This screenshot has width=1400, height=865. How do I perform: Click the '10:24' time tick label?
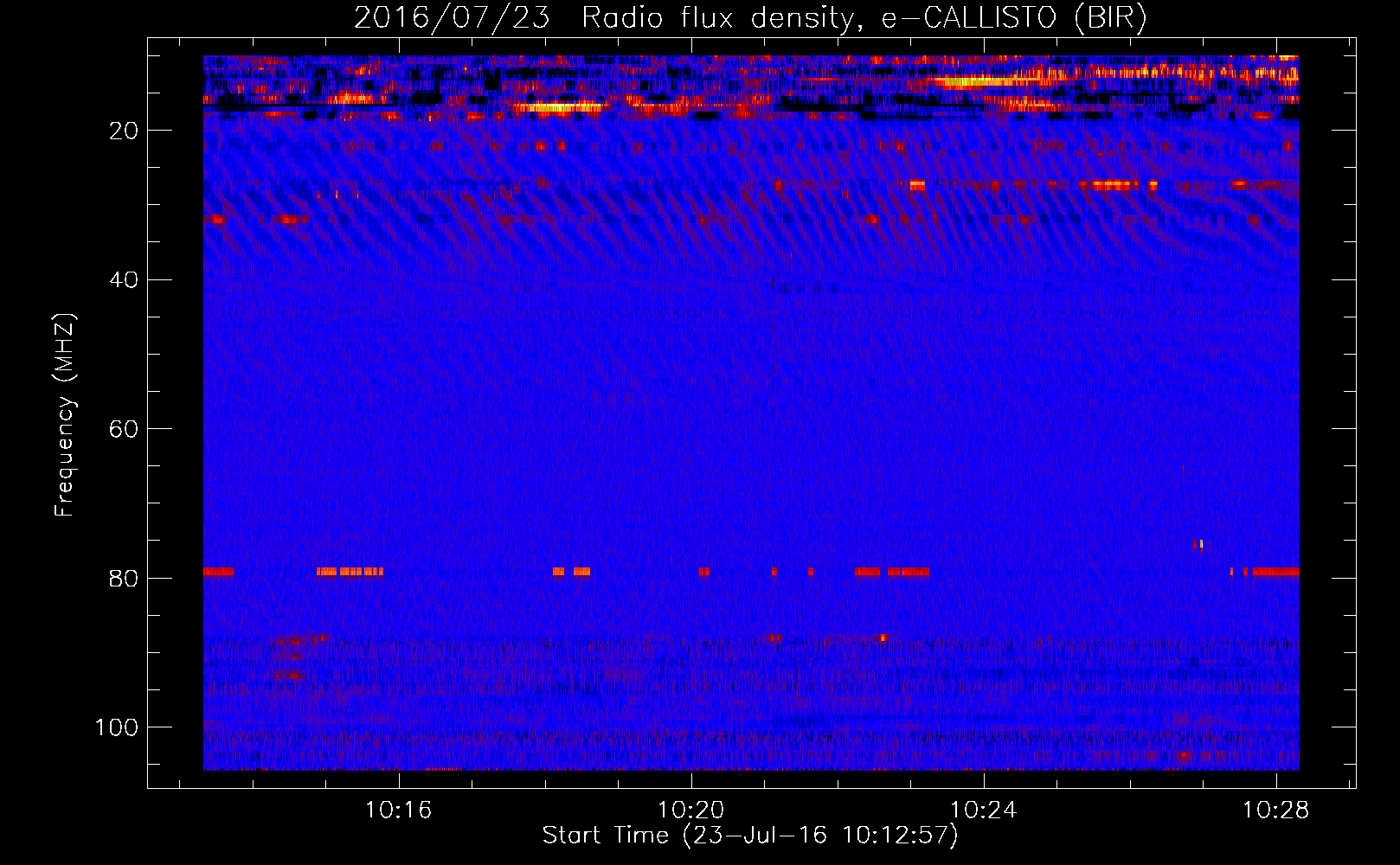[x=983, y=811]
